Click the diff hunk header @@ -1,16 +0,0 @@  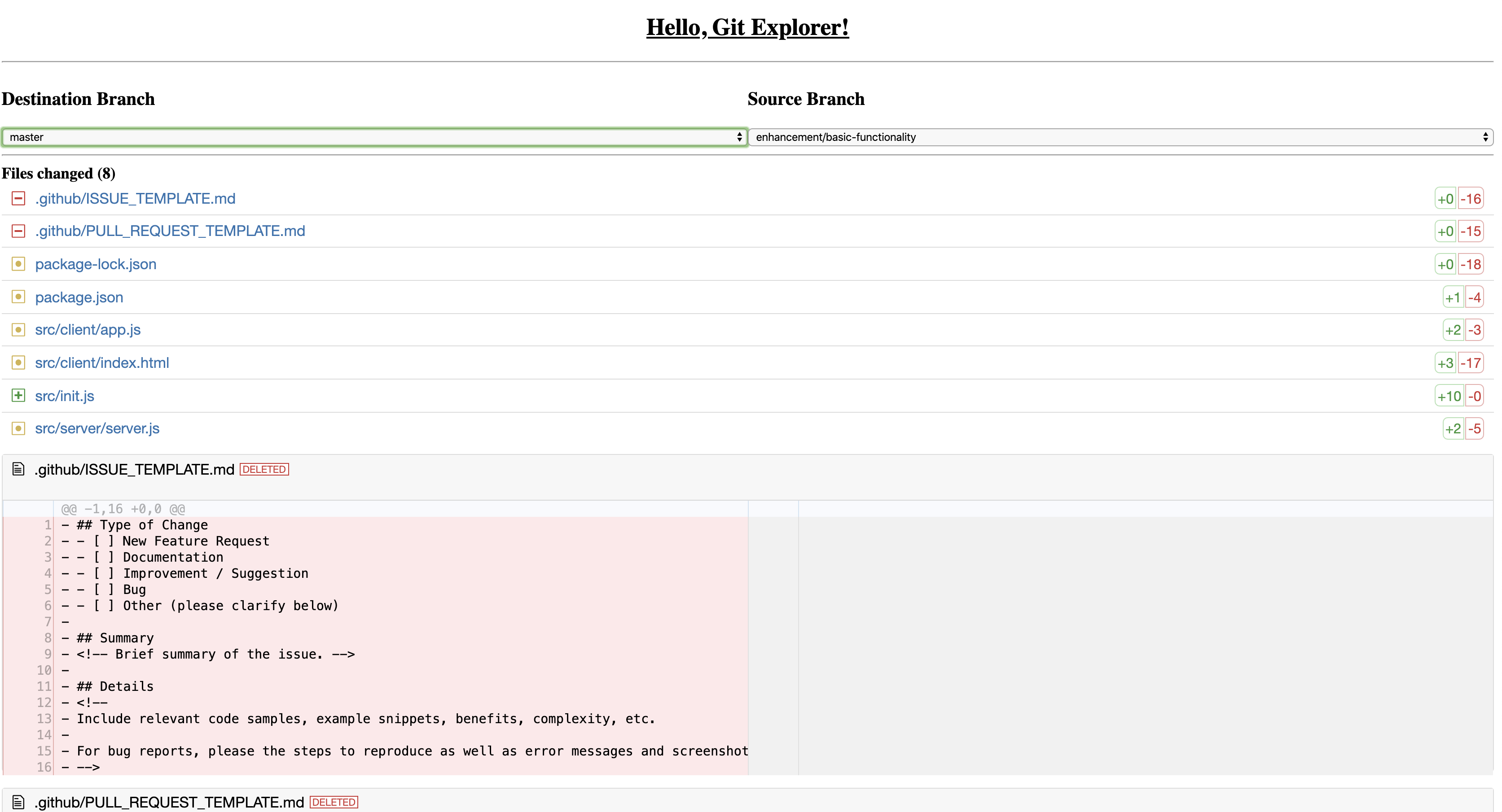123,509
